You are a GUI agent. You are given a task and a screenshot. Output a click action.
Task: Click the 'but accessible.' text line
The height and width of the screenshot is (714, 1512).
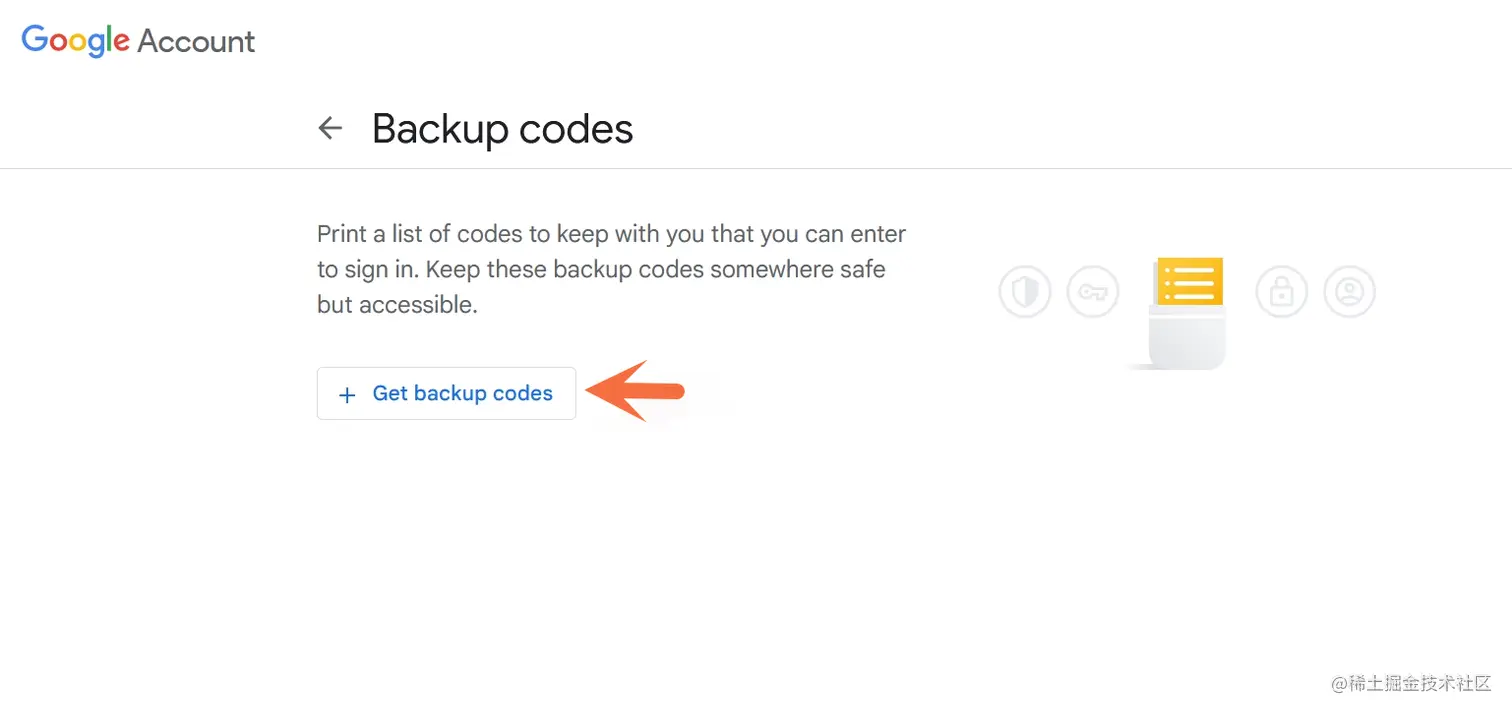397,304
